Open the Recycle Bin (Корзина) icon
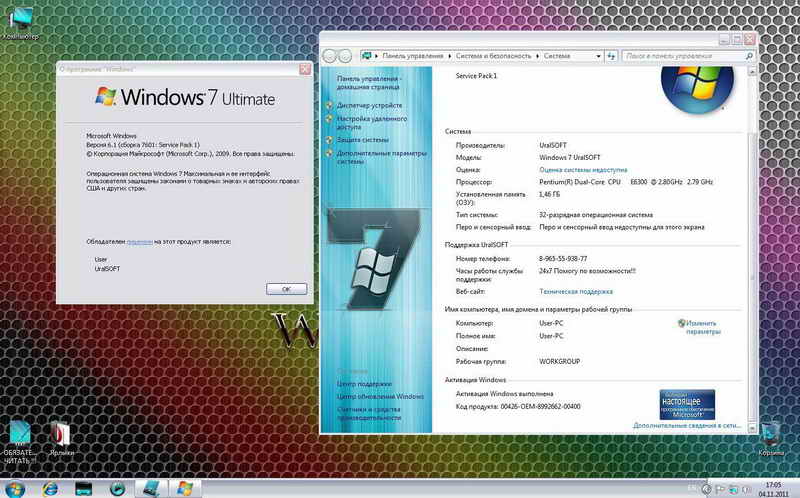 (x=771, y=438)
